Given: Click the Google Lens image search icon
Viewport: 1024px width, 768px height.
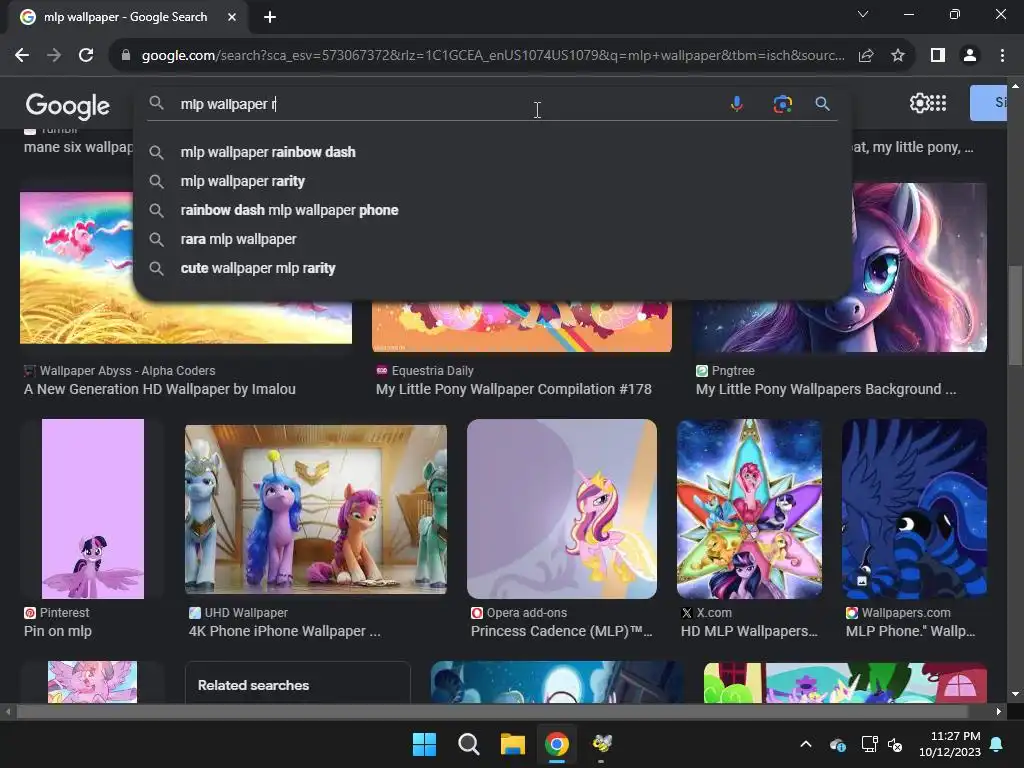Looking at the screenshot, I should [782, 103].
